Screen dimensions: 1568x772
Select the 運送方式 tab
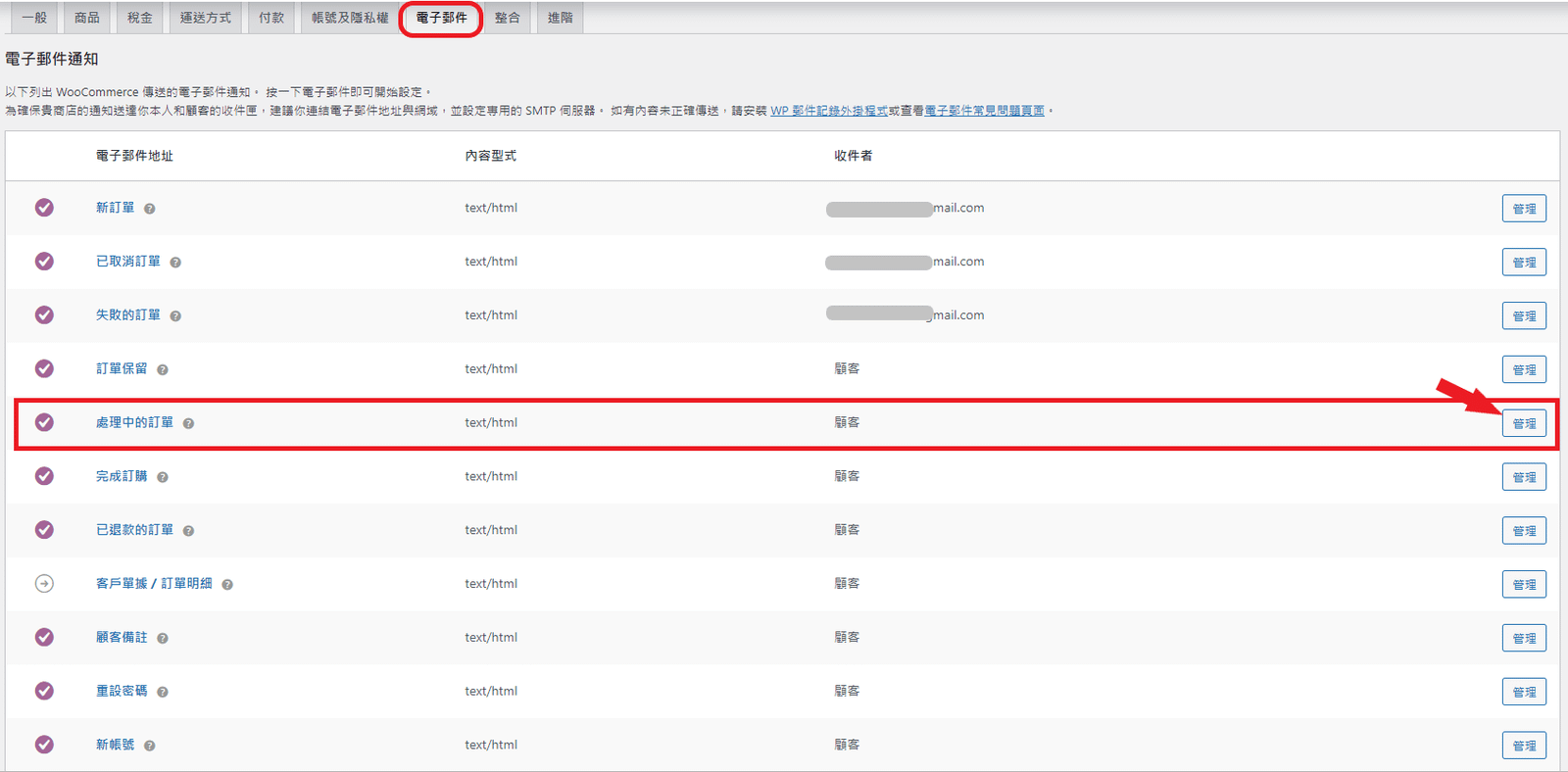(206, 18)
